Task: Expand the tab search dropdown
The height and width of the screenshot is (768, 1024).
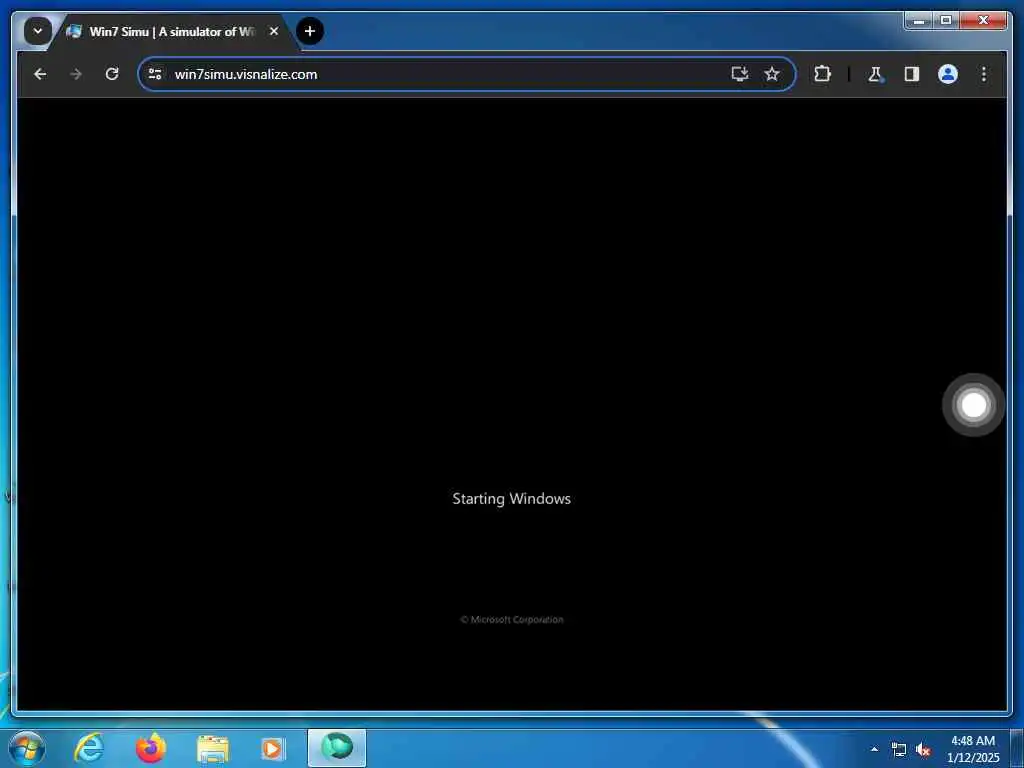Action: [x=38, y=31]
